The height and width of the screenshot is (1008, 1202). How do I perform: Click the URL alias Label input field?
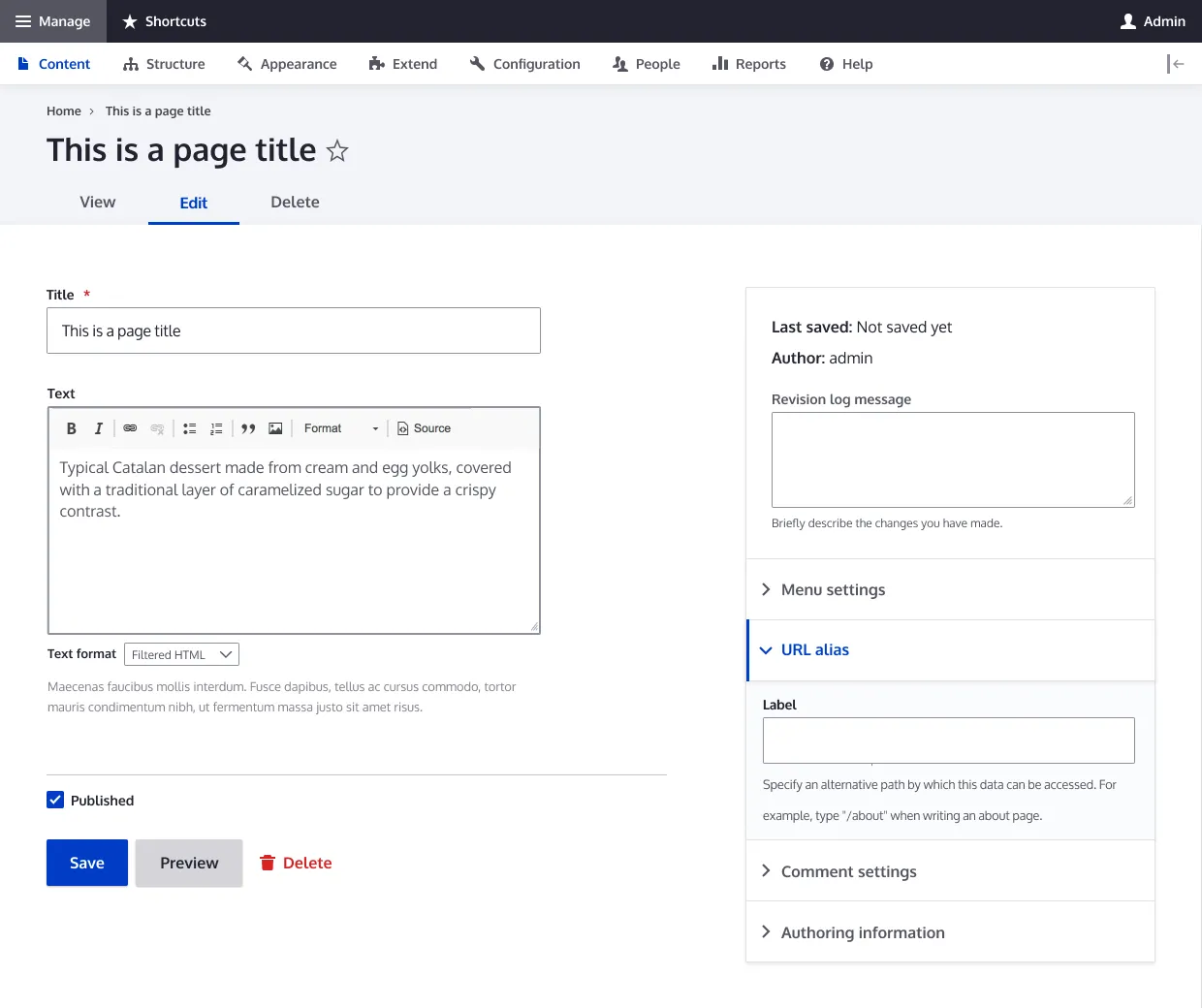pyautogui.click(x=948, y=740)
